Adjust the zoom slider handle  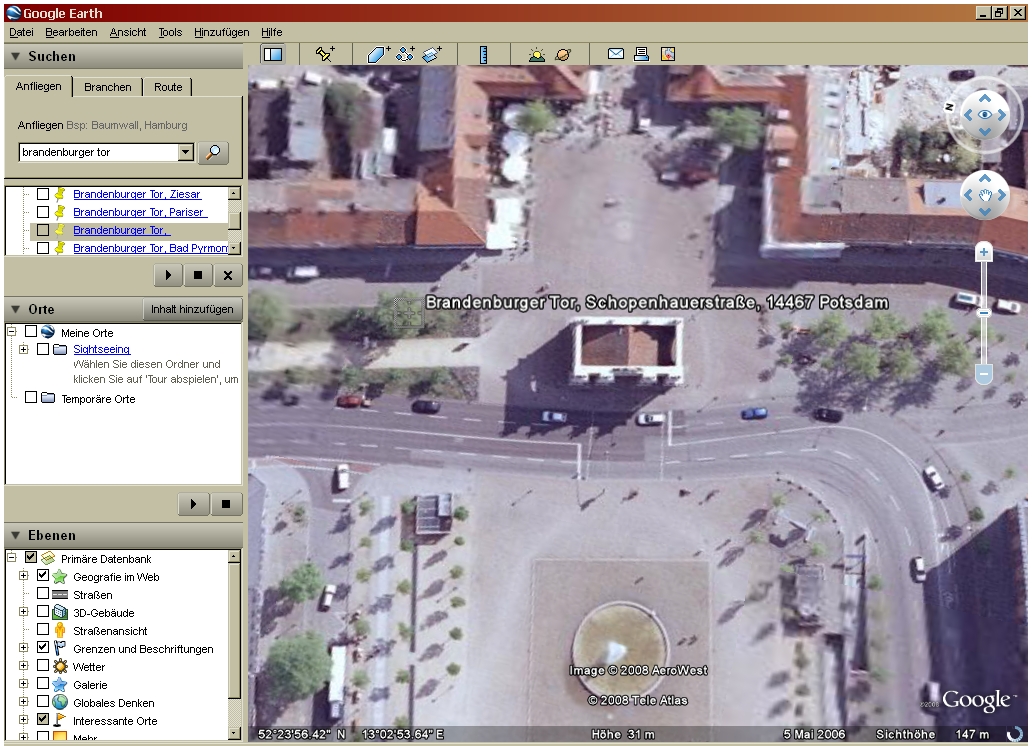pyautogui.click(x=984, y=313)
